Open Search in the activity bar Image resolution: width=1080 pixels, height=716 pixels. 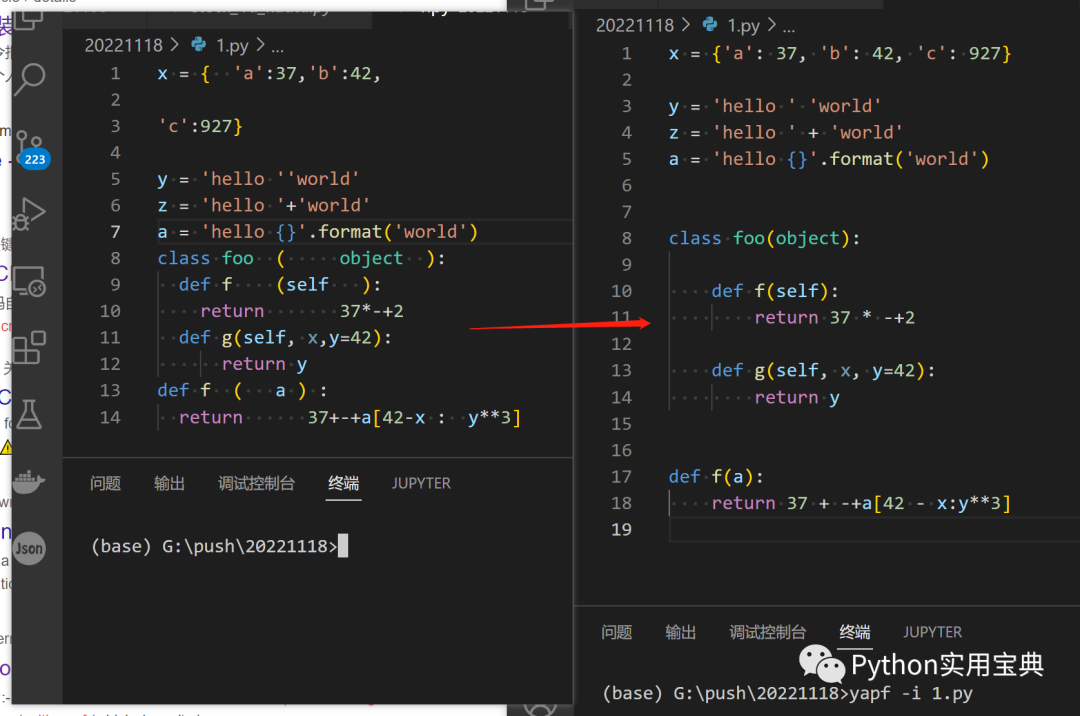pos(30,79)
